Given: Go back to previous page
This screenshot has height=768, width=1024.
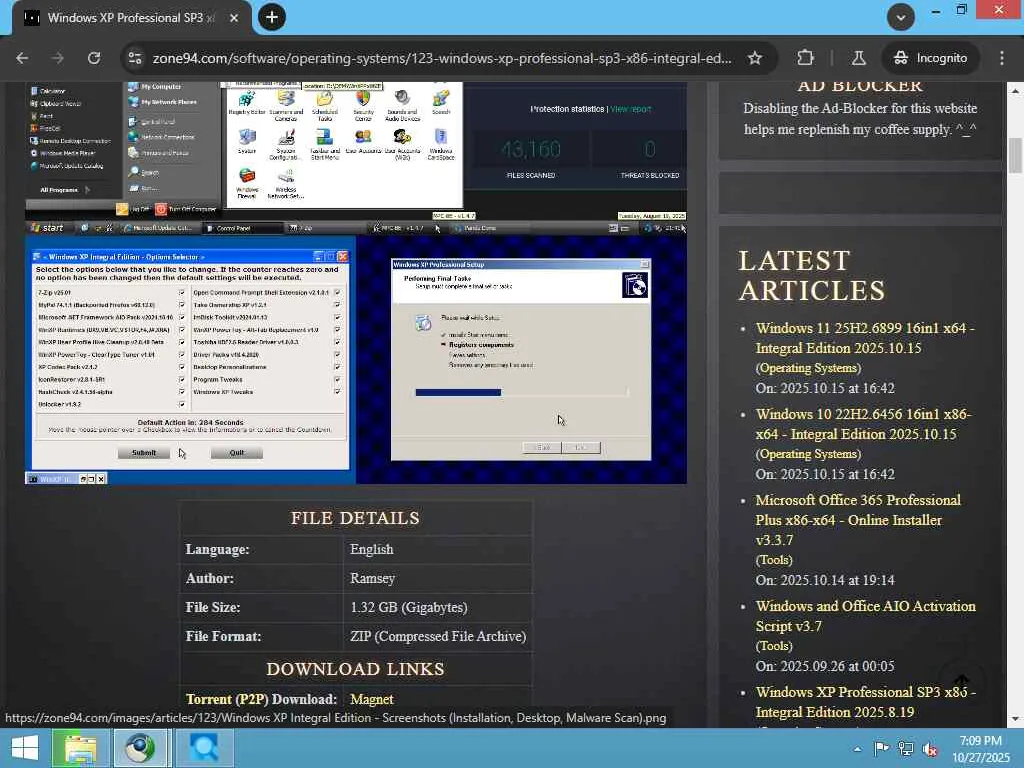Looking at the screenshot, I should [x=22, y=58].
